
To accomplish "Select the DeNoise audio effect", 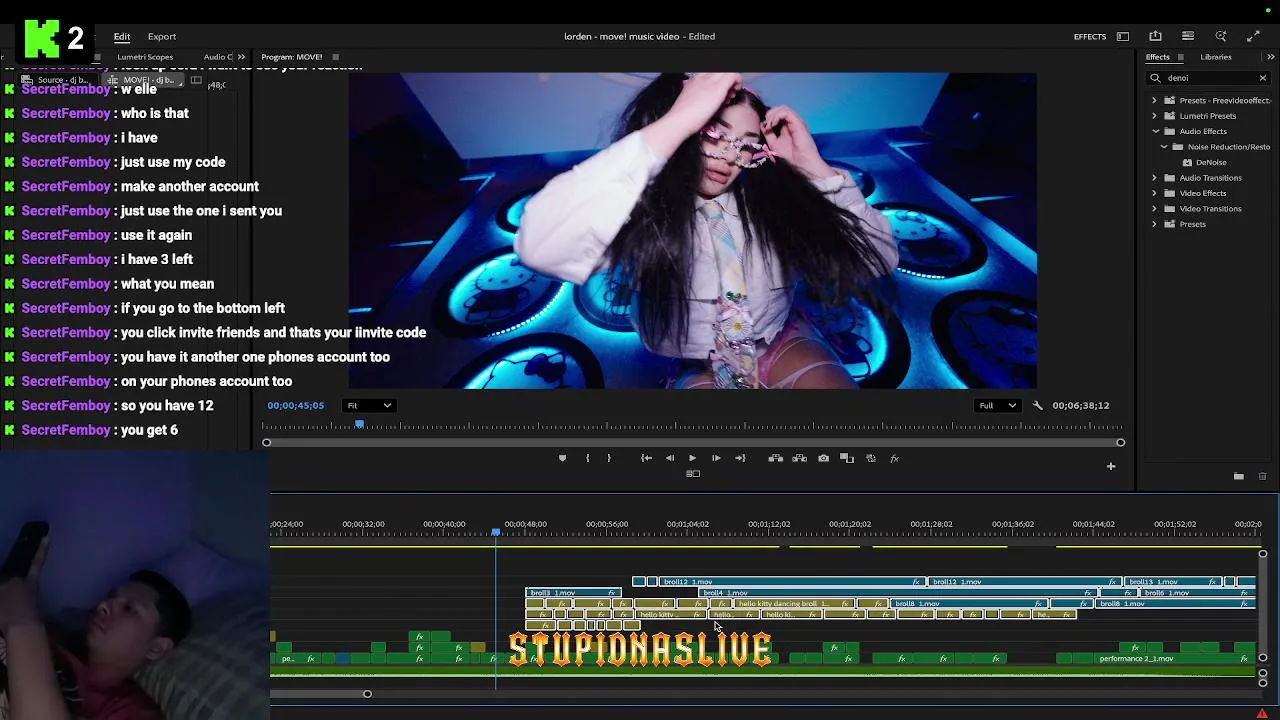I will tap(1210, 162).
